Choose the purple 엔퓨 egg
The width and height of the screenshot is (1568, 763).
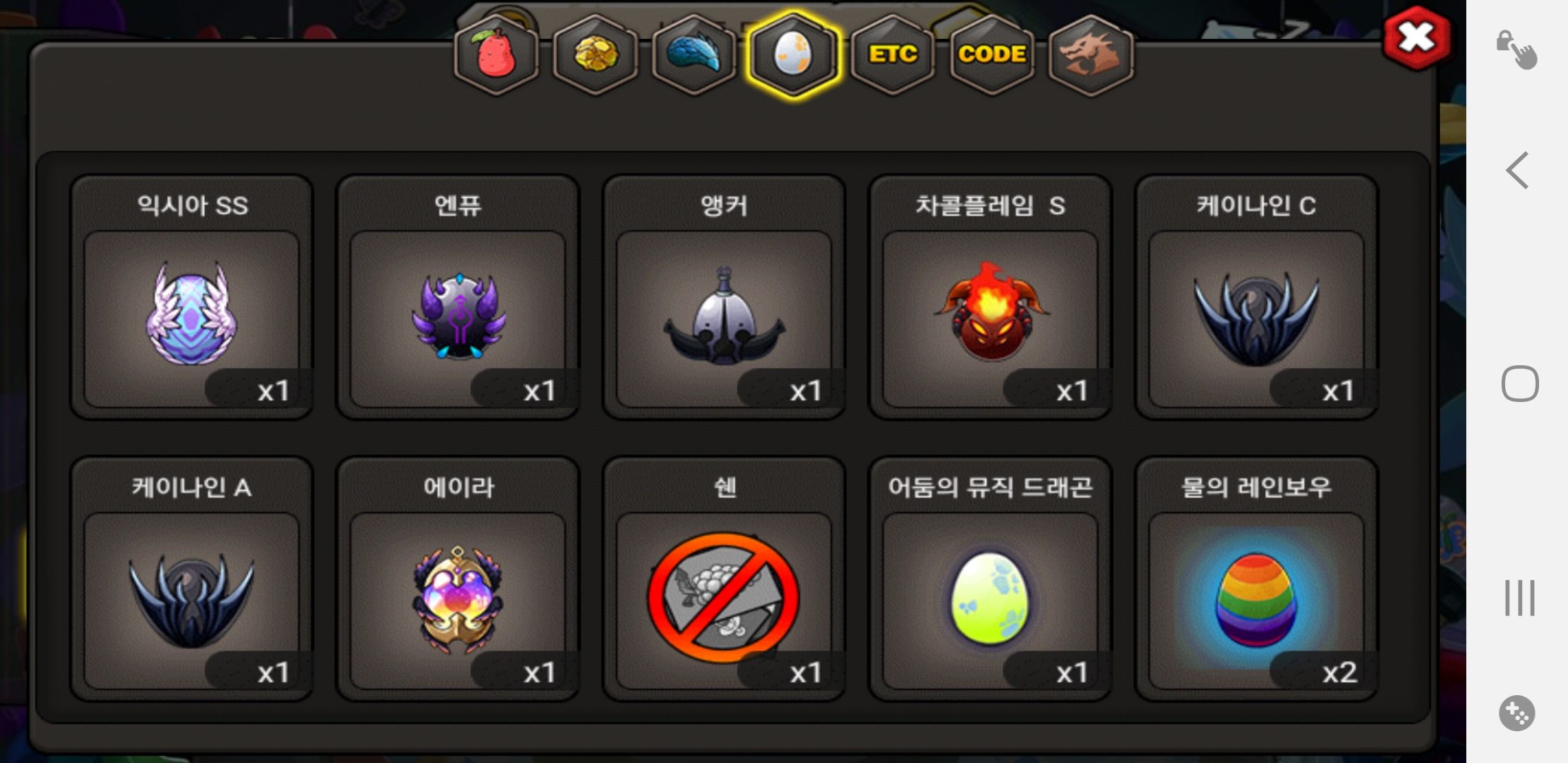click(458, 297)
